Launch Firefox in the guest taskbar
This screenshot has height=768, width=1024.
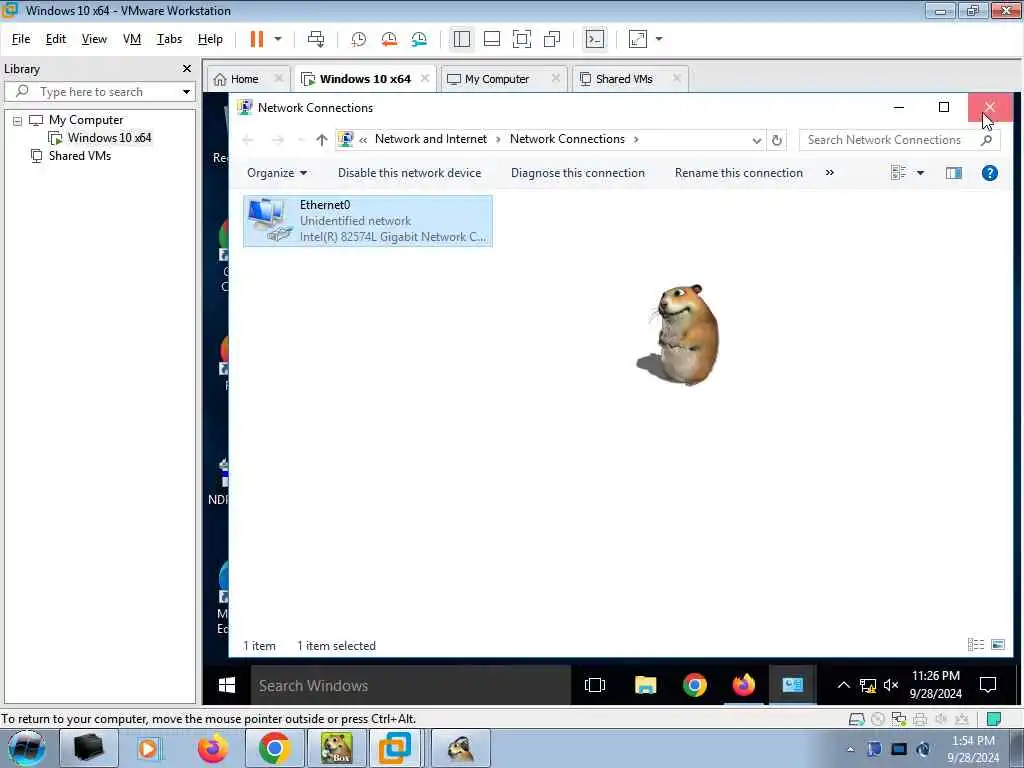point(744,685)
